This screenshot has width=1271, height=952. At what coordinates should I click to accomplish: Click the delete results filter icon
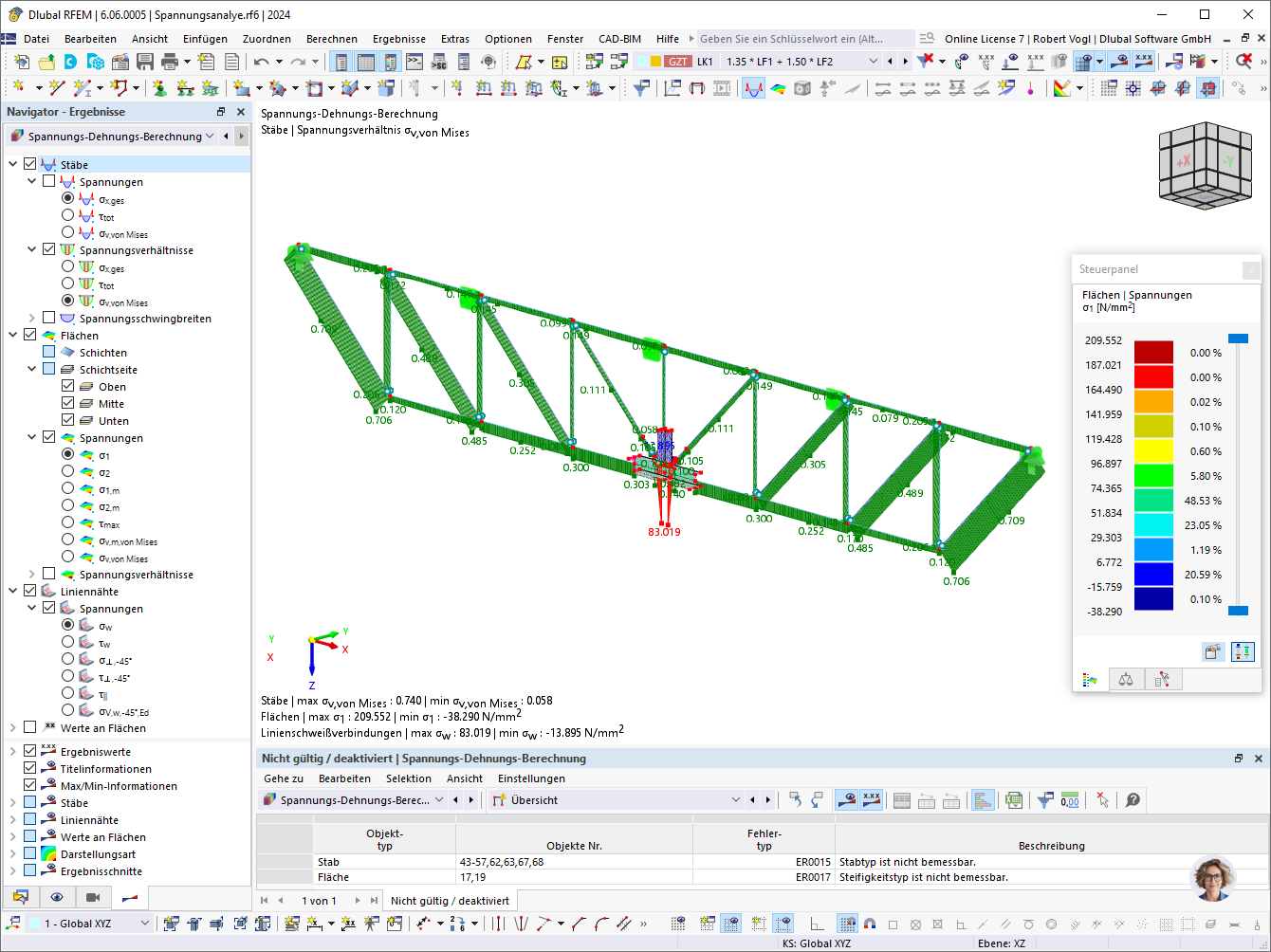pyautogui.click(x=926, y=62)
